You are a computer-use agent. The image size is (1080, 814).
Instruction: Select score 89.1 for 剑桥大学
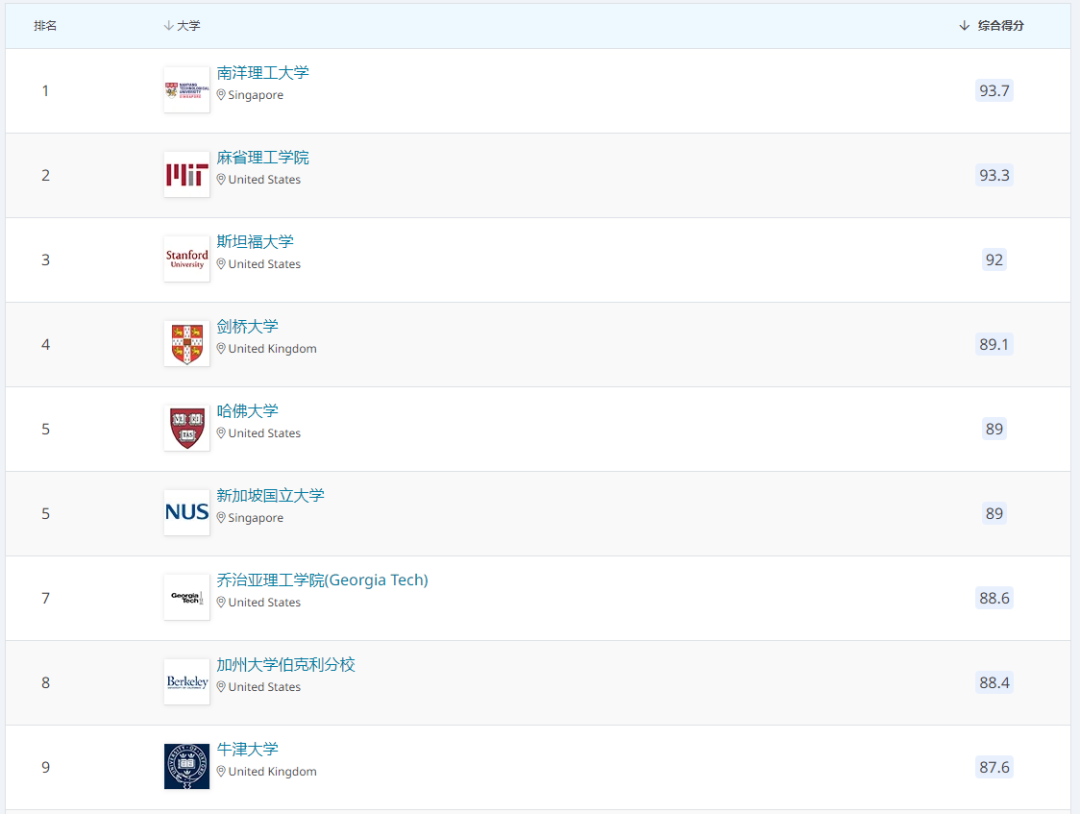994,344
